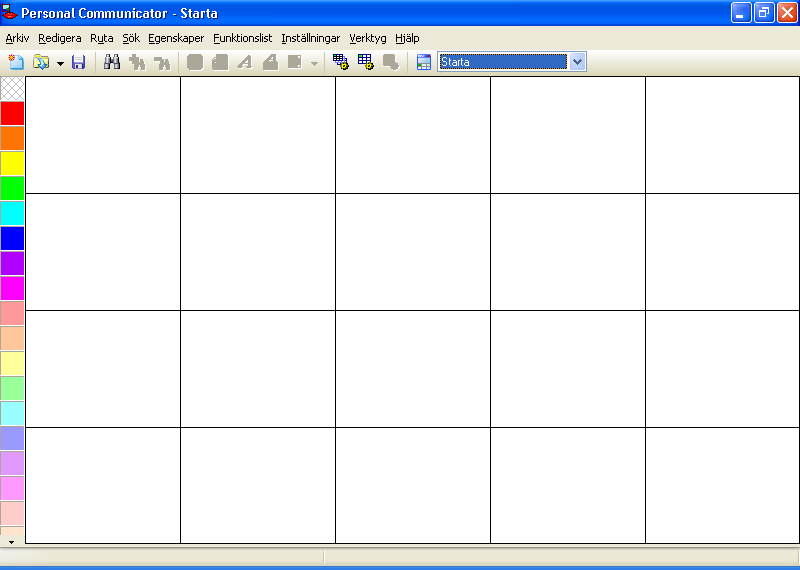800x570 pixels.
Task: Click the greyed-out letter A text icon
Action: pyautogui.click(x=245, y=62)
